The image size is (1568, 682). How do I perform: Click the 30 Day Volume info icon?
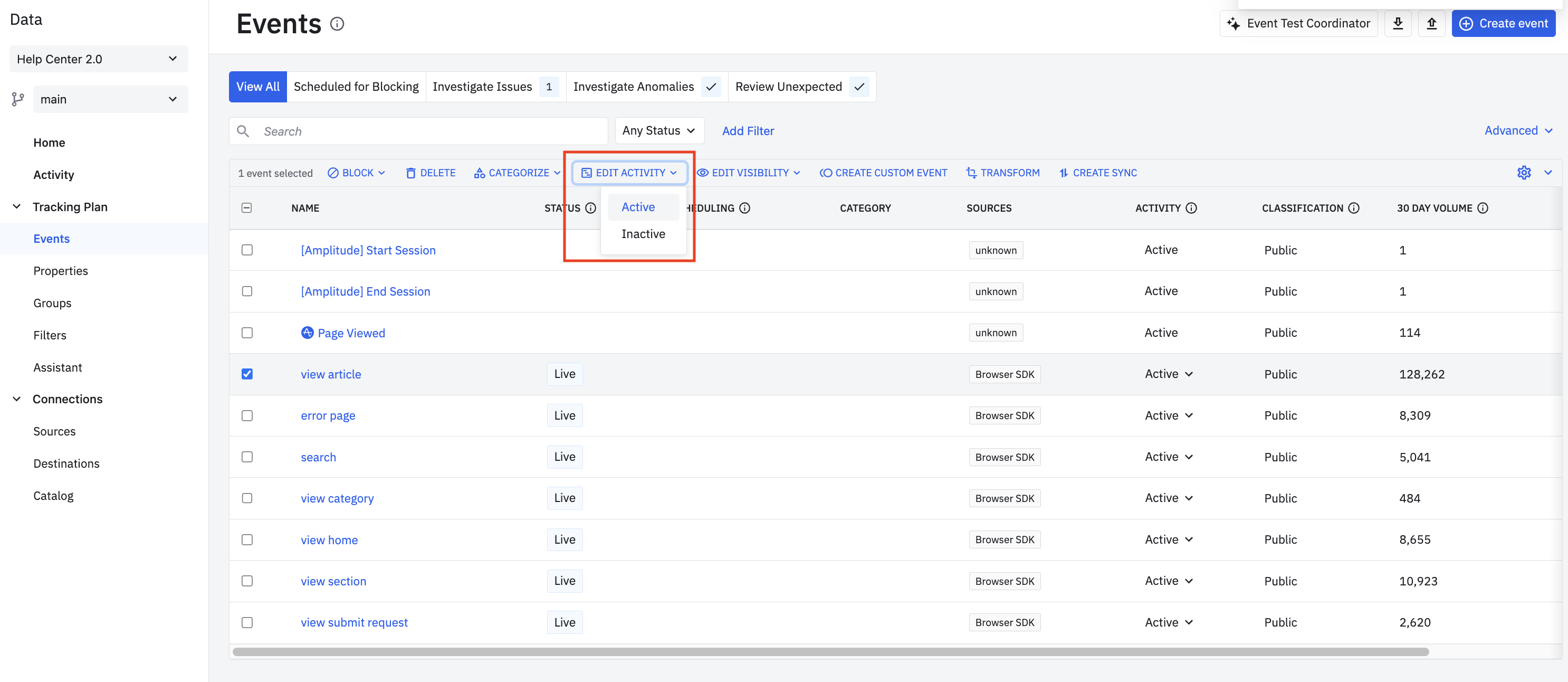[x=1483, y=209]
